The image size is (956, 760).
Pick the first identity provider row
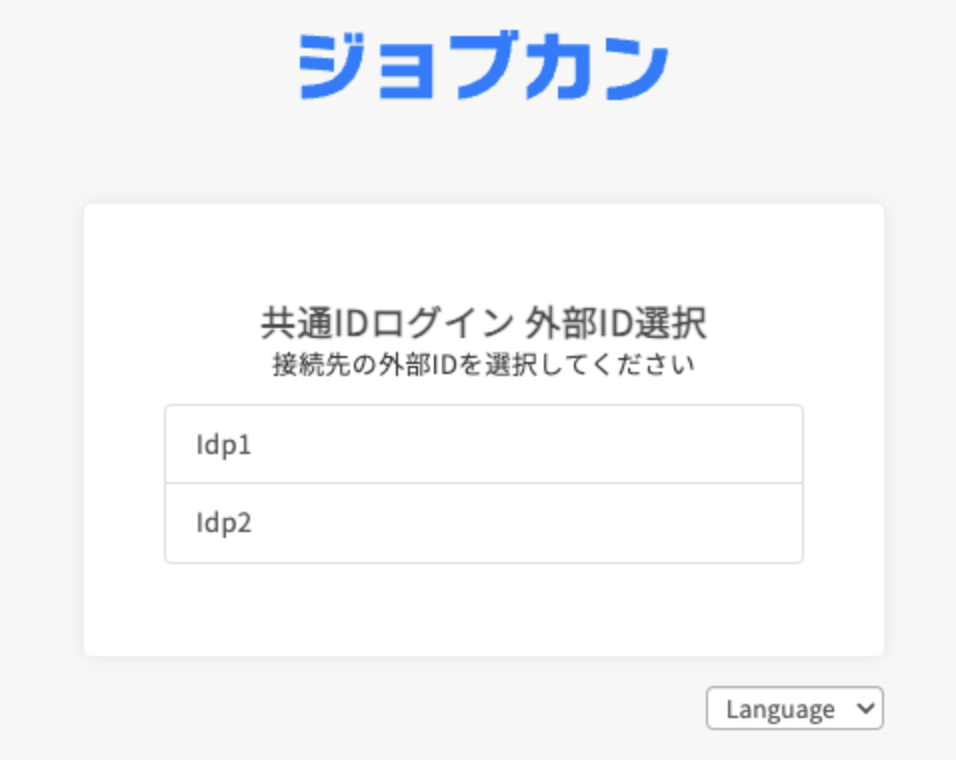pyautogui.click(x=483, y=444)
